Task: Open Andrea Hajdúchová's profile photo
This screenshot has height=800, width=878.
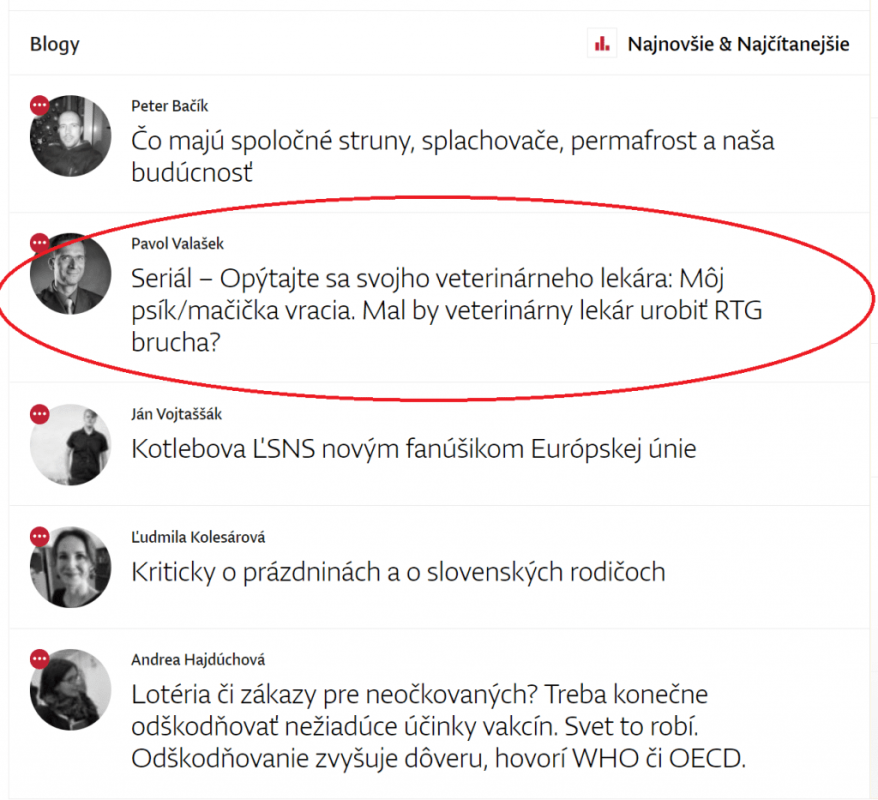Action: pos(71,690)
